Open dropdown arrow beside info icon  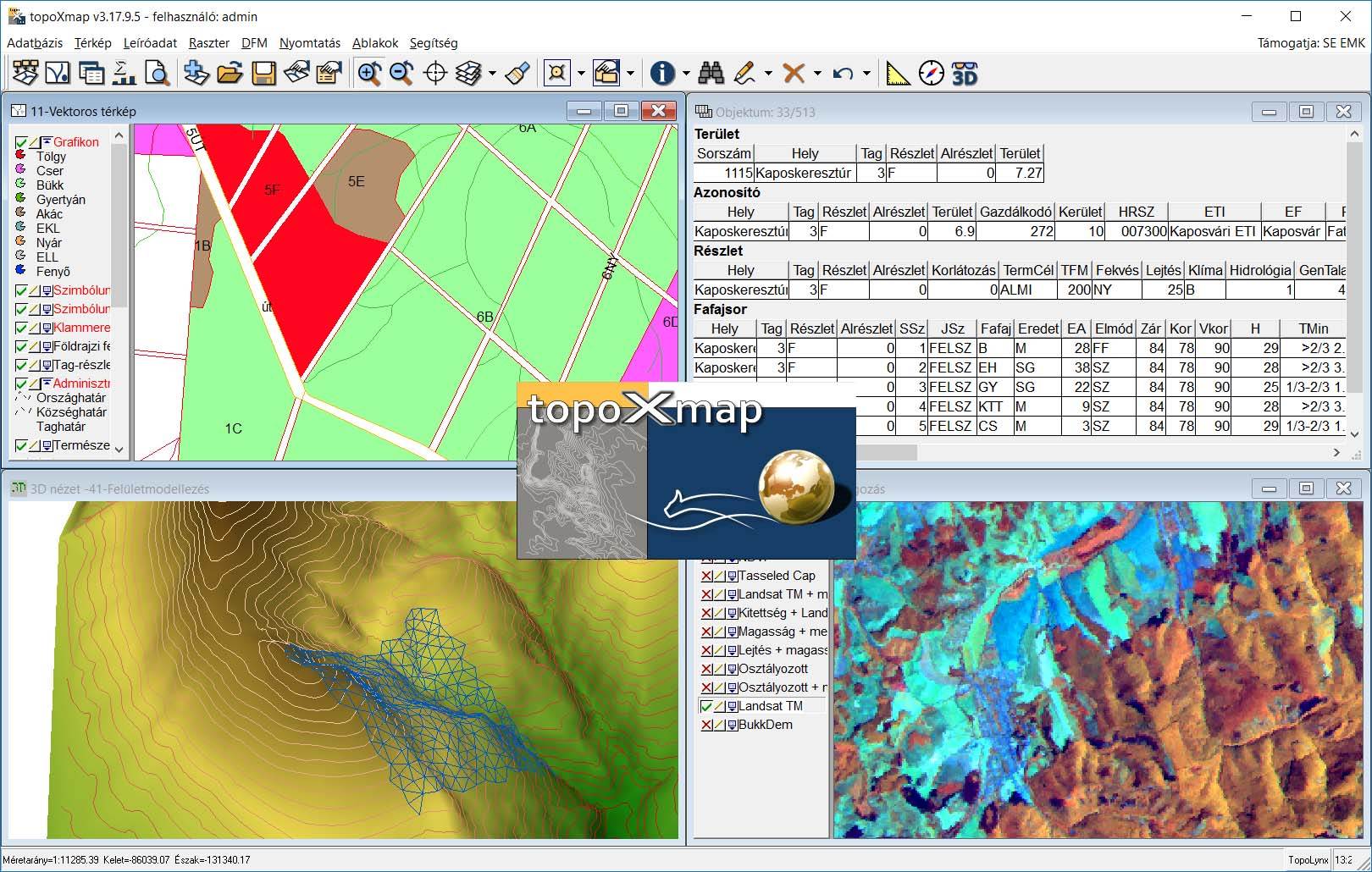coord(685,74)
